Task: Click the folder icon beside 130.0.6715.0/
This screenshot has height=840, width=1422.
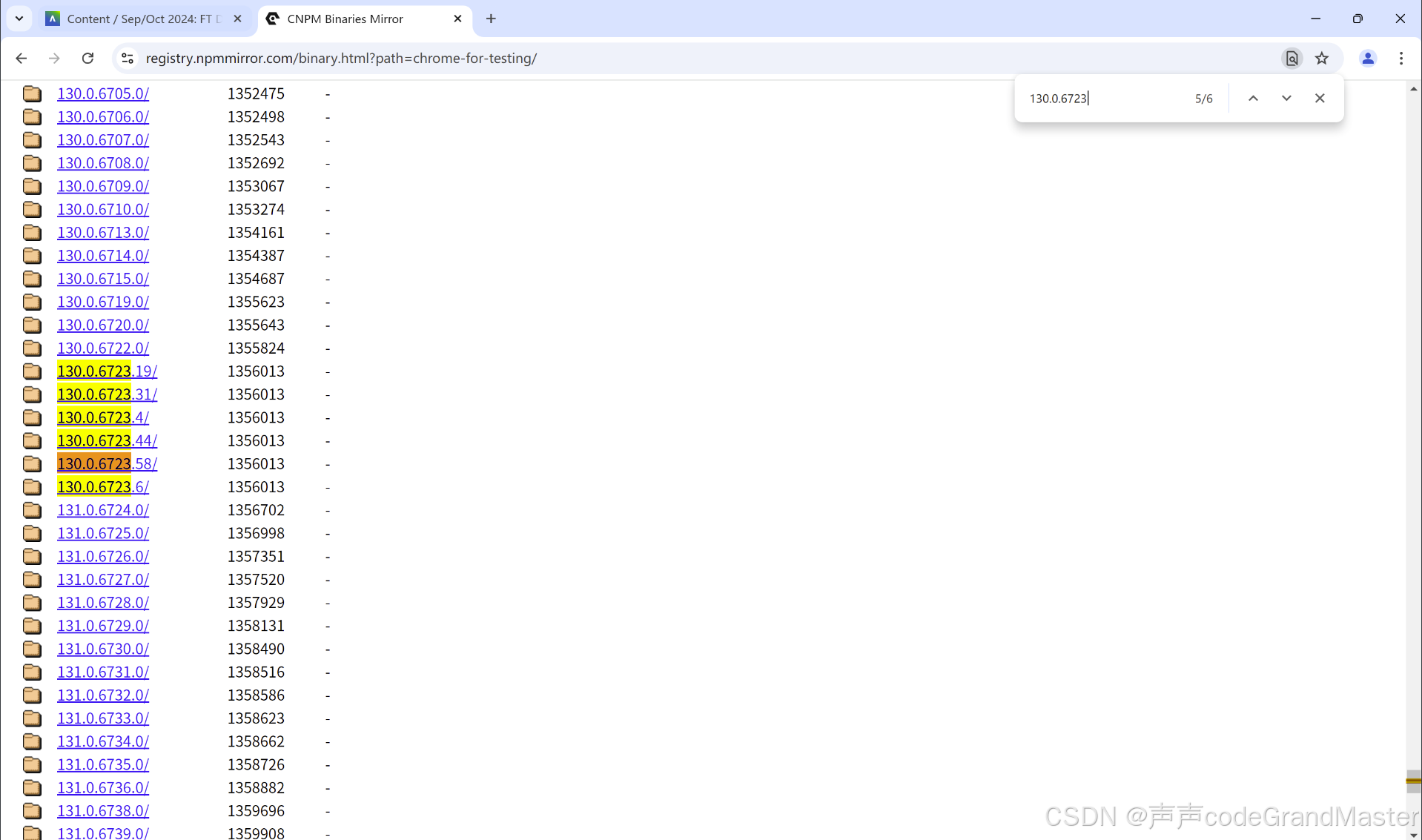Action: (32, 279)
